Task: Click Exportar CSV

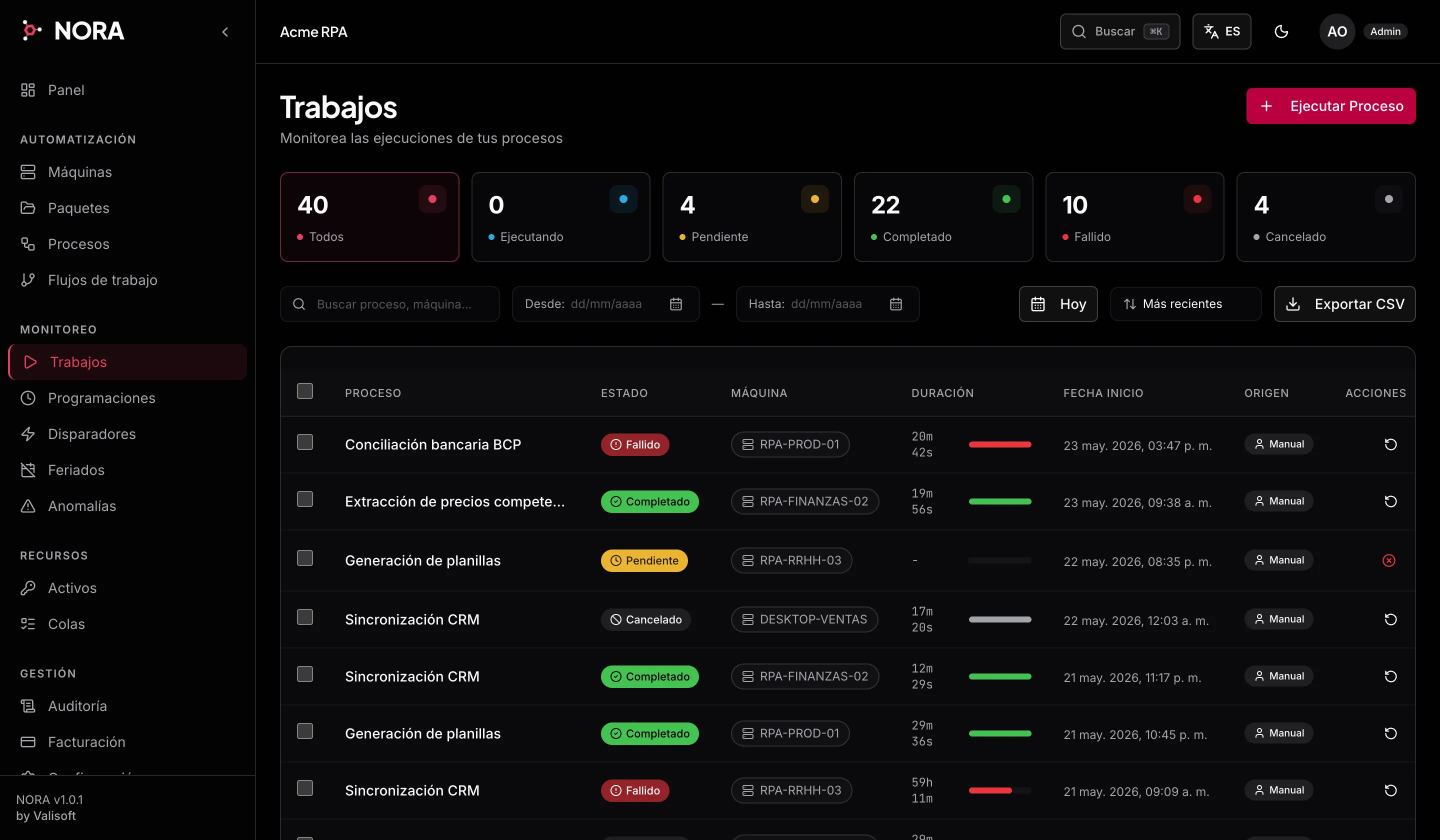Action: 1344,304
